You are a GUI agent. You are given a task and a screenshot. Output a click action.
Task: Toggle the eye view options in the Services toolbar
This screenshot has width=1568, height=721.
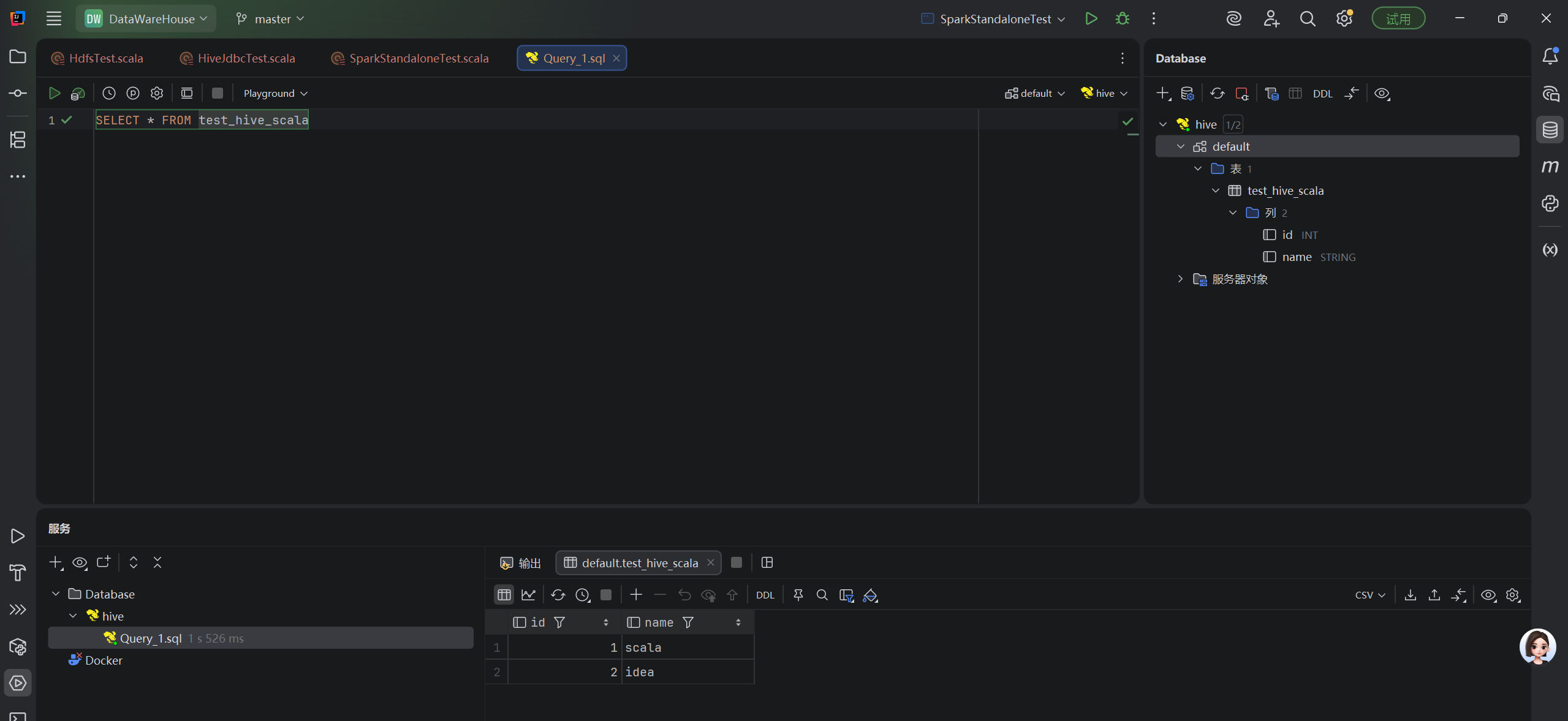(x=80, y=562)
